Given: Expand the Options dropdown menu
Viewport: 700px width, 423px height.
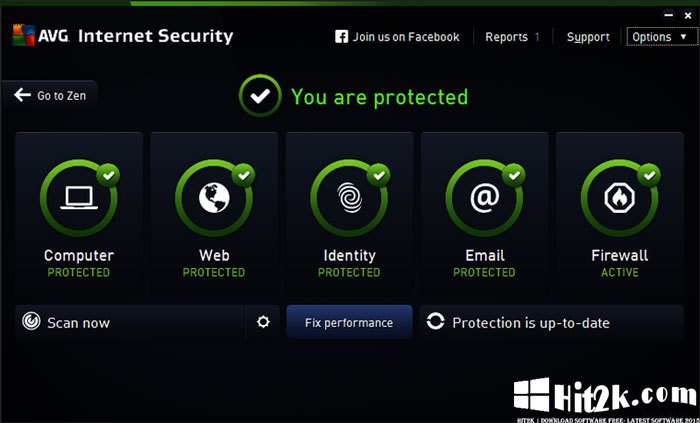Looking at the screenshot, I should (656, 37).
